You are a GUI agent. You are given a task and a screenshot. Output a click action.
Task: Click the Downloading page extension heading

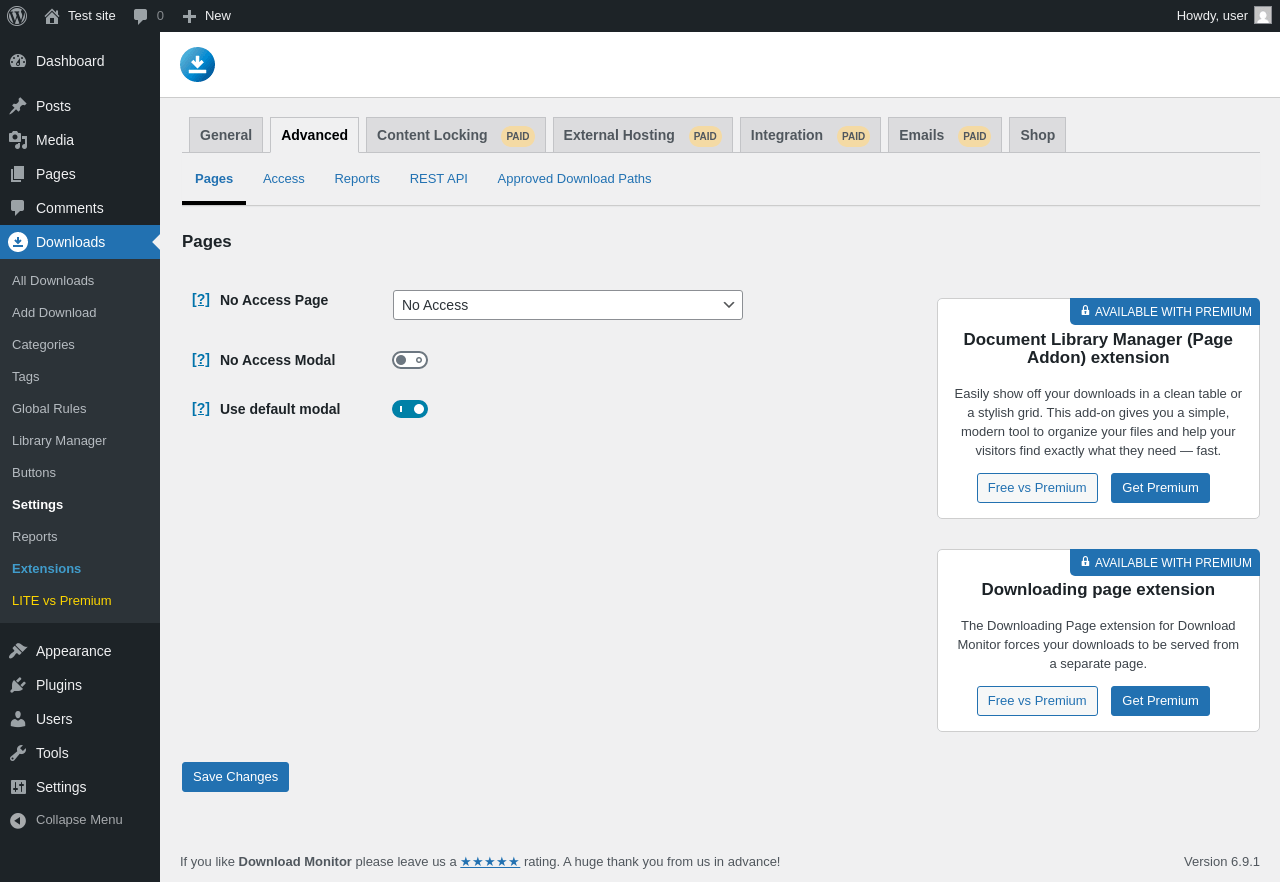point(1098,590)
